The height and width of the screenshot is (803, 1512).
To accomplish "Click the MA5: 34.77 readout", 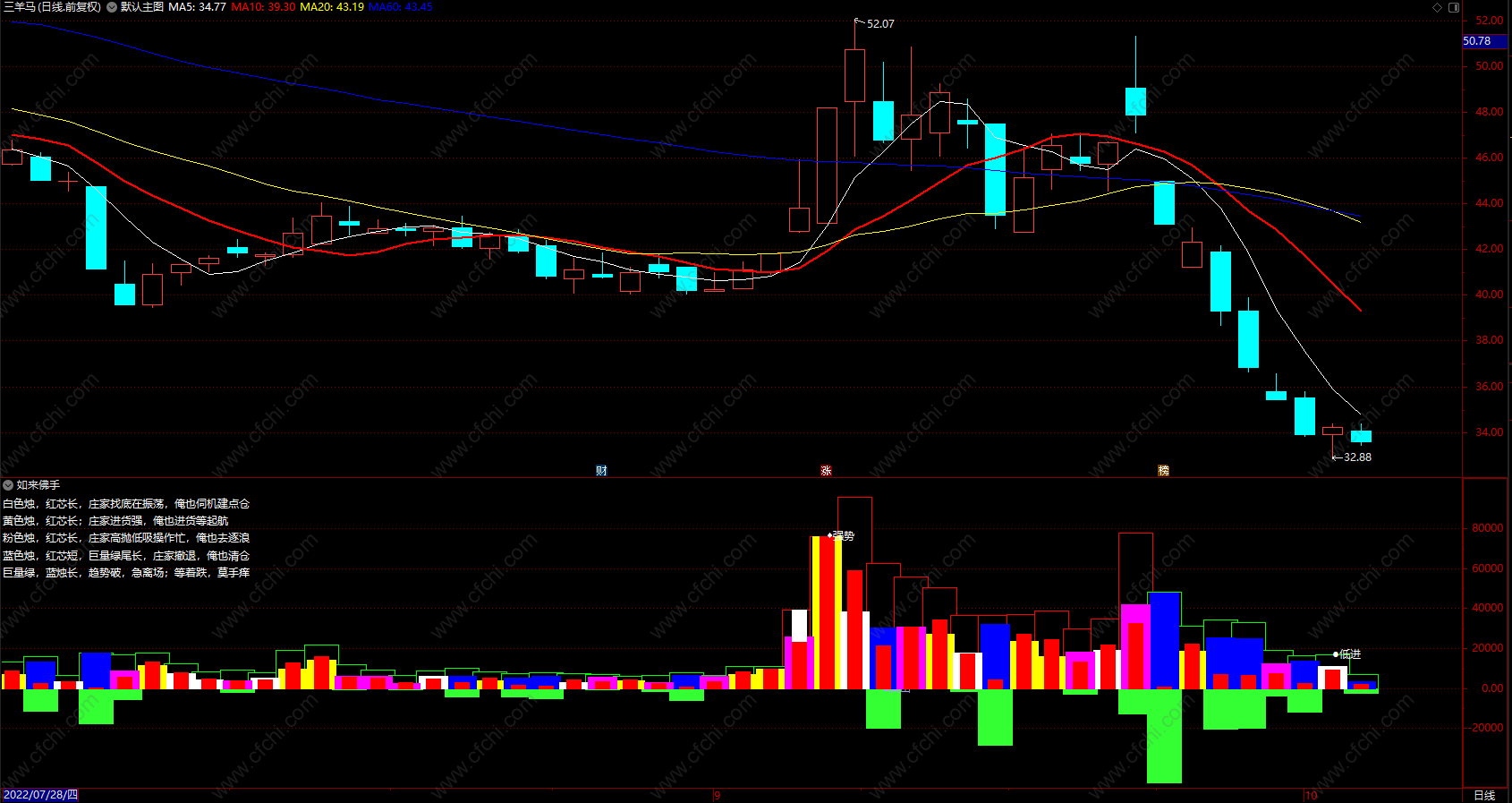I will click(197, 7).
